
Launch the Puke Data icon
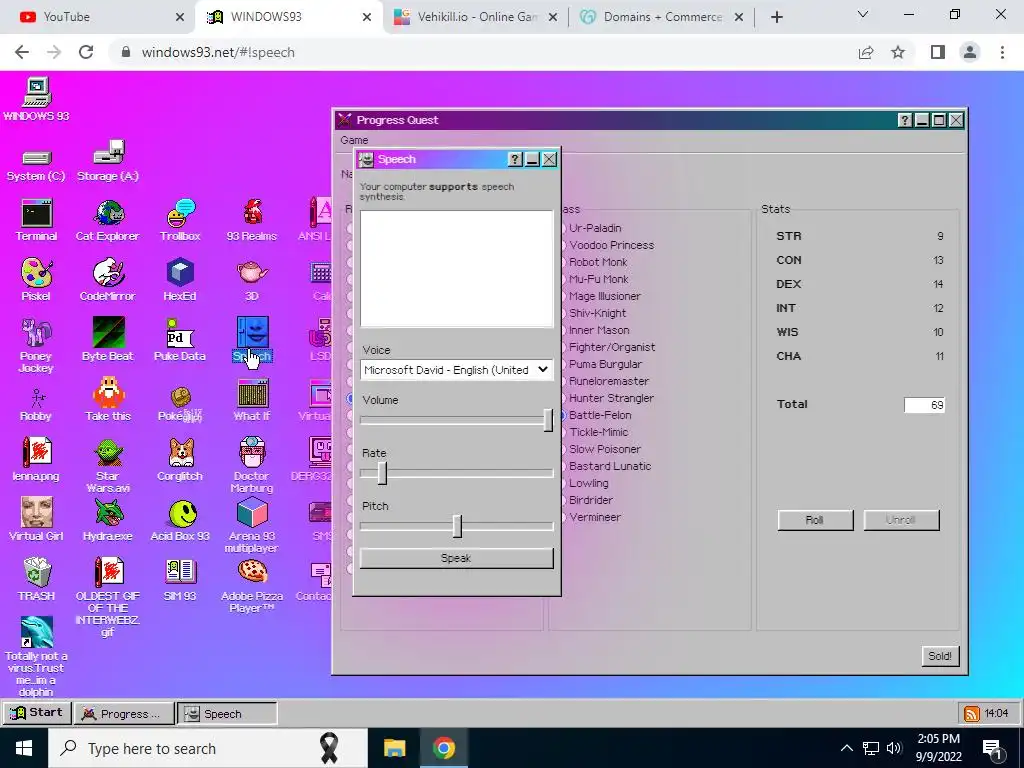coord(180,340)
